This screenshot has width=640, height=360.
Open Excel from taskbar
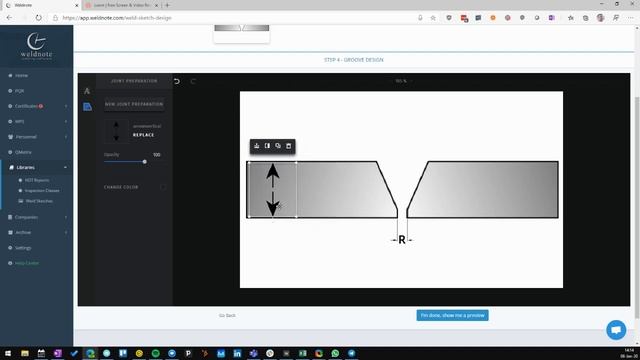[x=302, y=353]
